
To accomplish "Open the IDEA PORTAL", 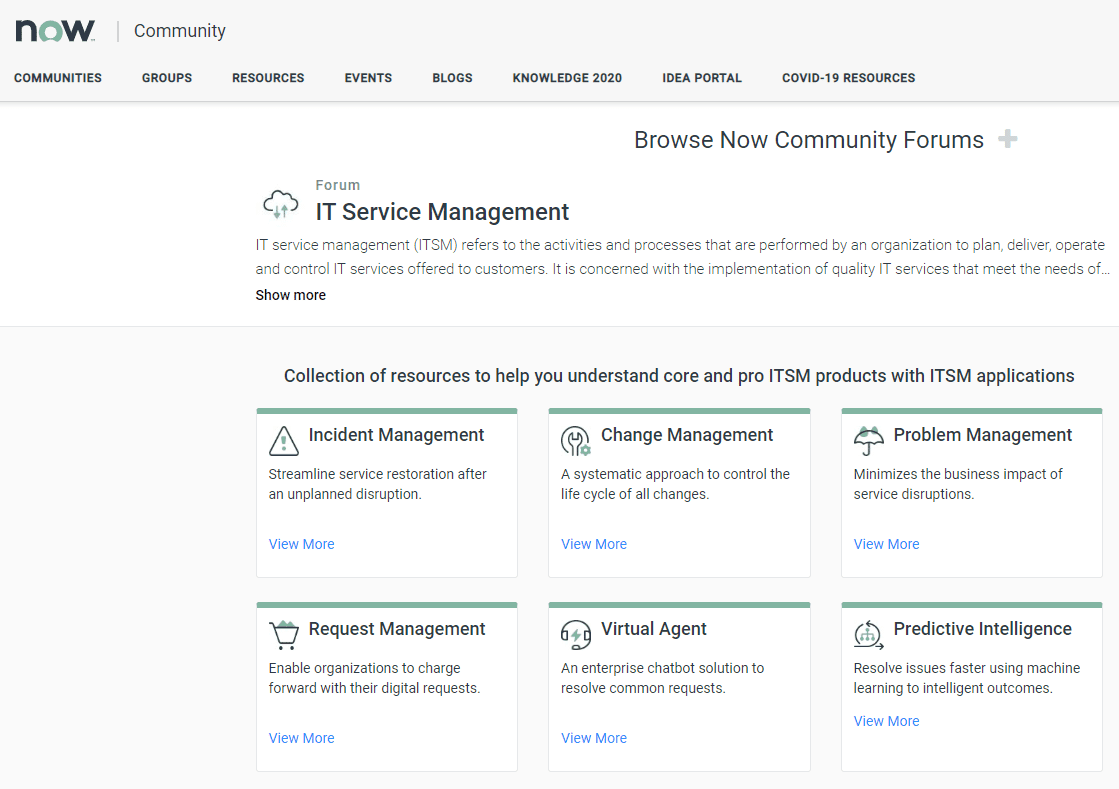I will (x=702, y=78).
